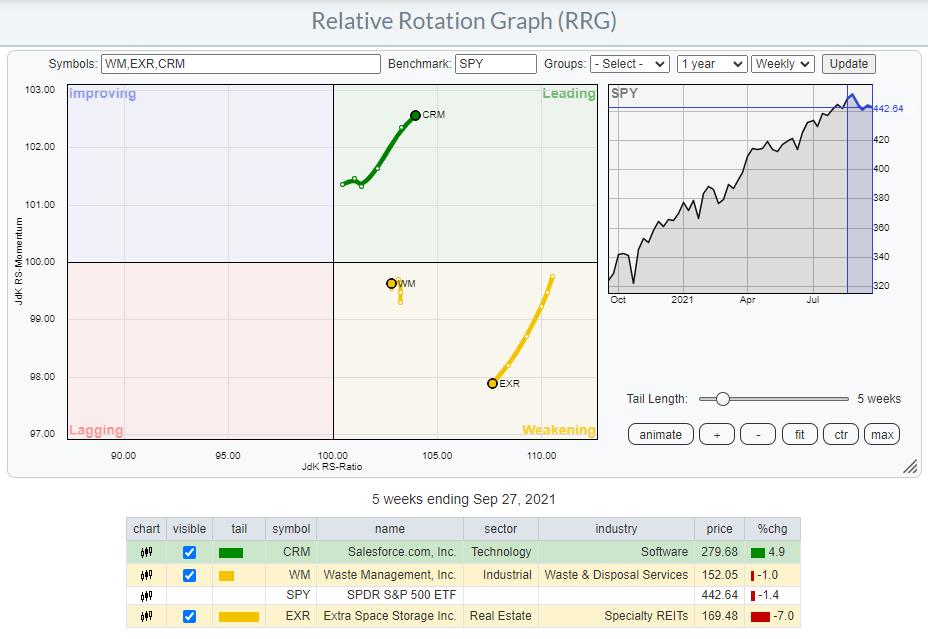
Task: Click the CRM data point on graph
Action: tap(415, 115)
